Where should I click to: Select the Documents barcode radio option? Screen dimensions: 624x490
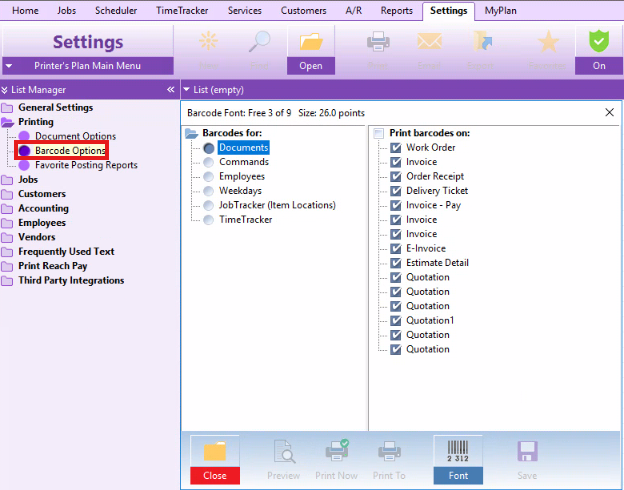(x=209, y=148)
